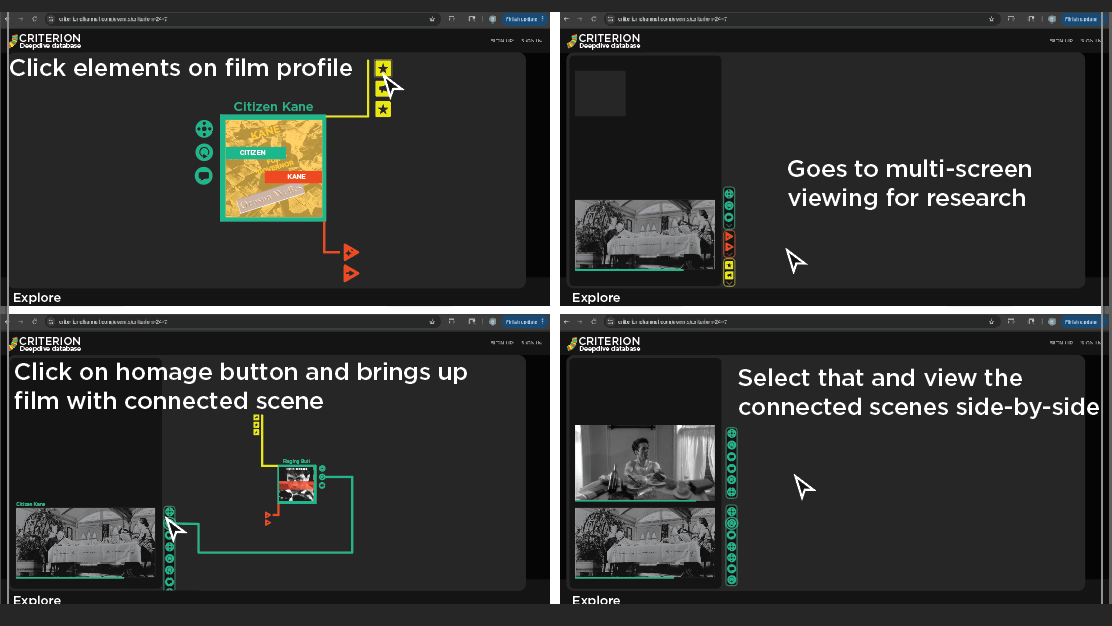This screenshot has height=626, width=1112.
Task: Click the green progress bar under multi-screen panel scene
Action: (629, 269)
